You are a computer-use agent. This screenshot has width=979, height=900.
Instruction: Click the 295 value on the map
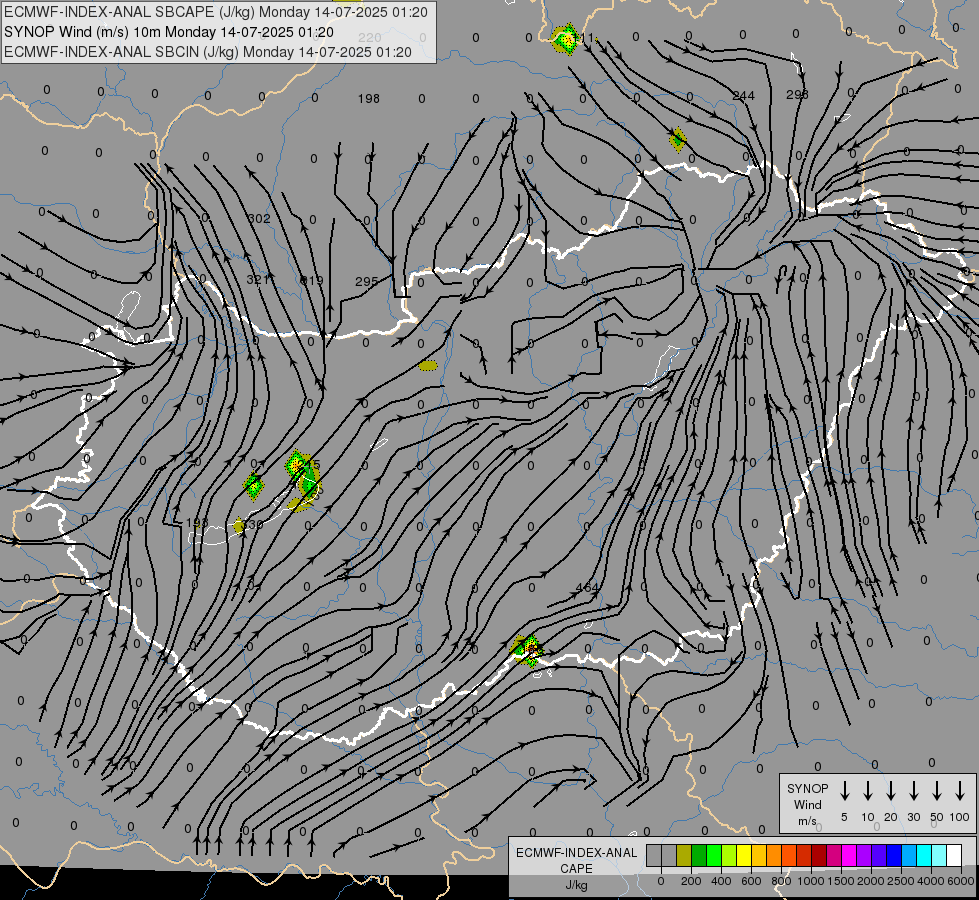367,282
